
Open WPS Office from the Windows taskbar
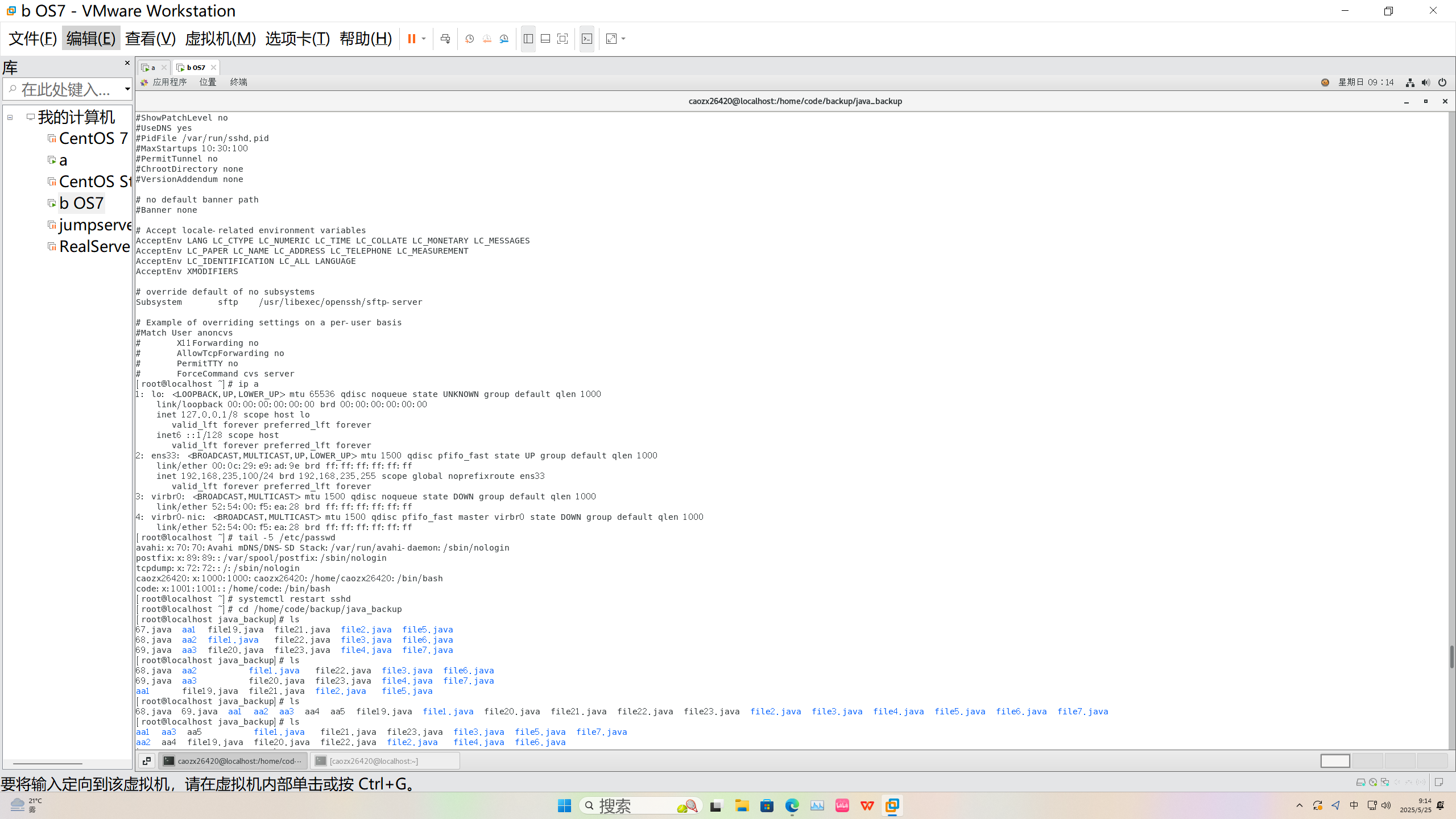click(867, 805)
